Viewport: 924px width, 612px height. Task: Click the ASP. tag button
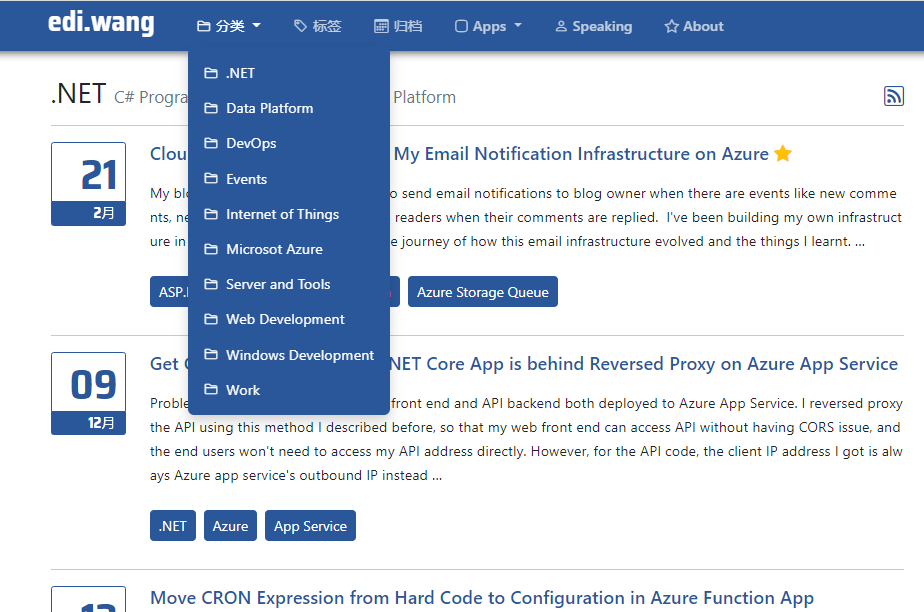170,292
